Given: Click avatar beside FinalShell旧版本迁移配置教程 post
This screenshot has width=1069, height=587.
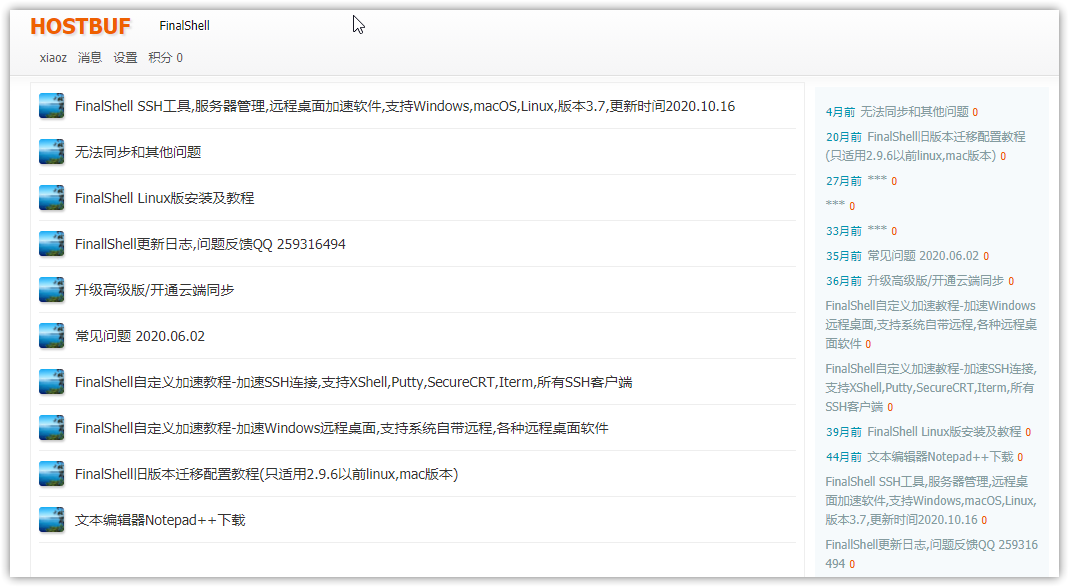Looking at the screenshot, I should pyautogui.click(x=52, y=474).
